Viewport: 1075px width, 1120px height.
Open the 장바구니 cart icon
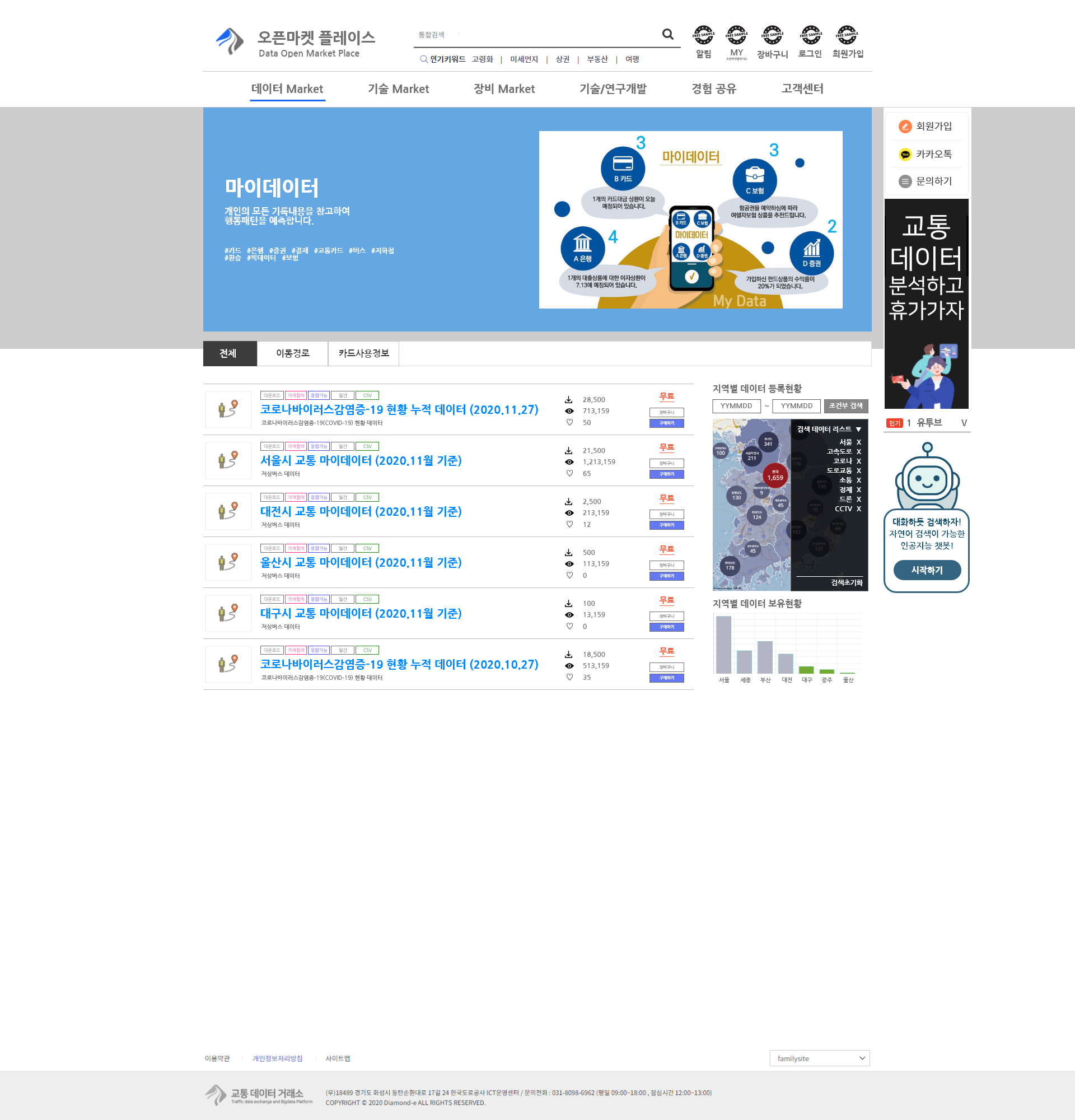pos(772,35)
